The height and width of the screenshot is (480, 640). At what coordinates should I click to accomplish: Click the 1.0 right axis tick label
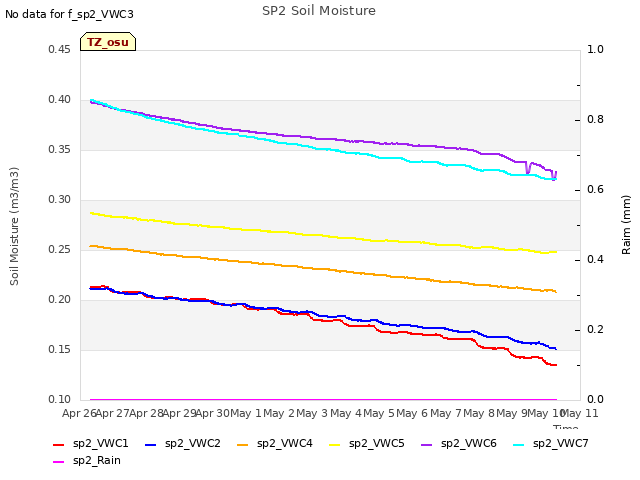[595, 50]
